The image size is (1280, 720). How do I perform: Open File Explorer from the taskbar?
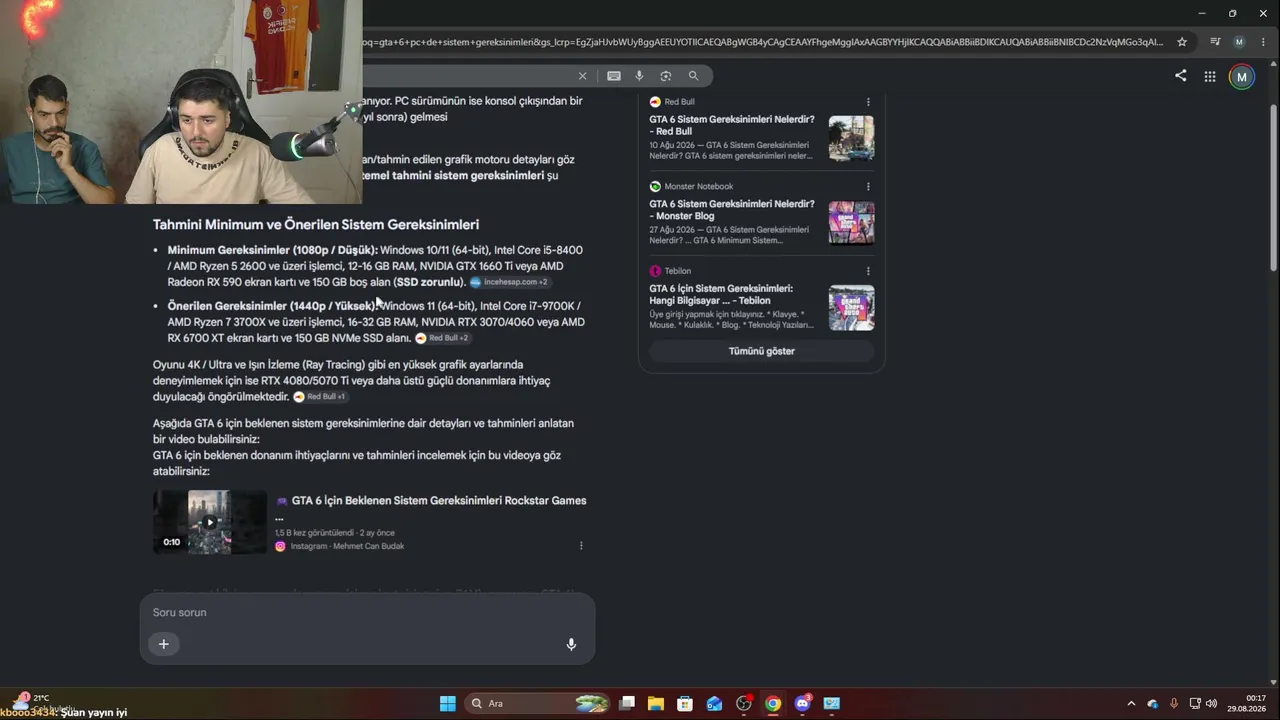tap(656, 703)
